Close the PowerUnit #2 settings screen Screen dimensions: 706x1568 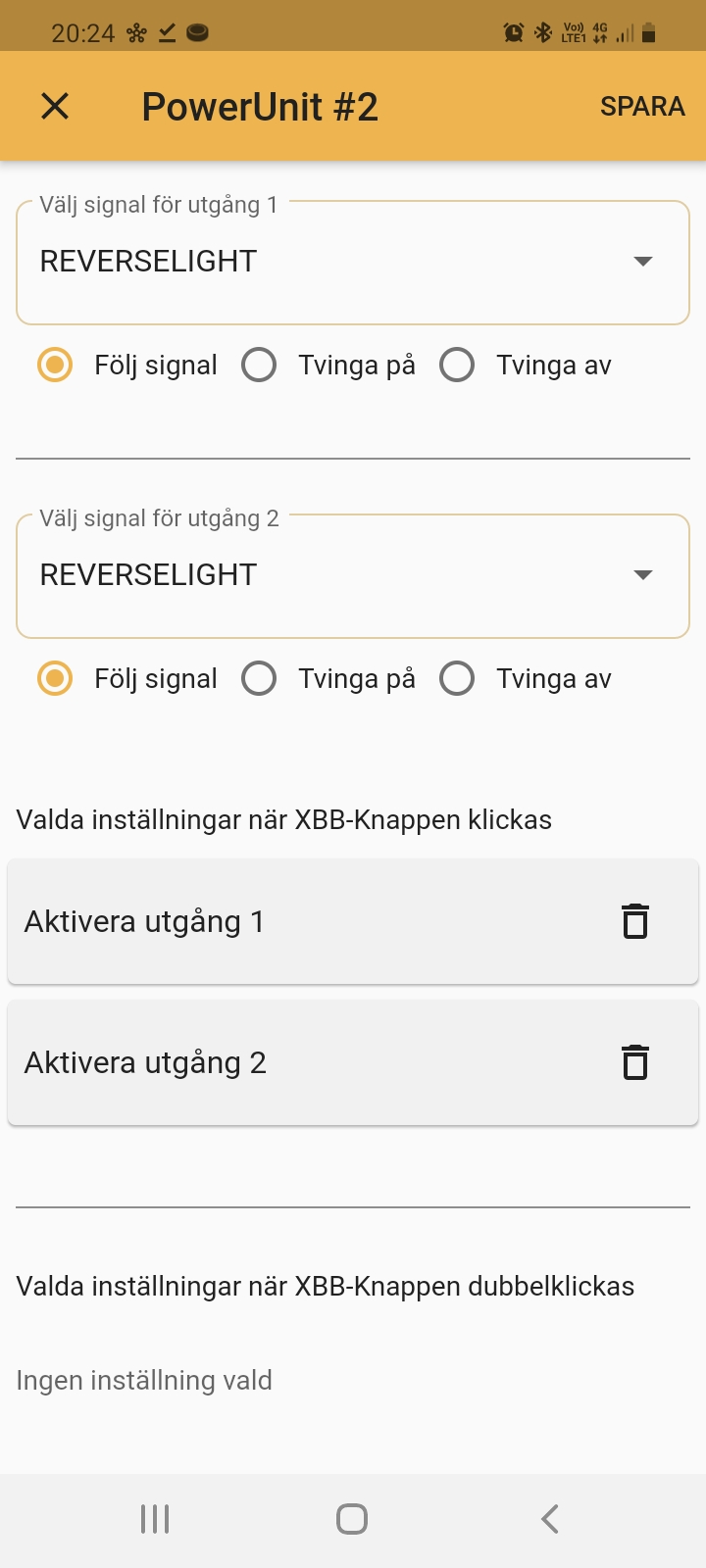[x=55, y=106]
